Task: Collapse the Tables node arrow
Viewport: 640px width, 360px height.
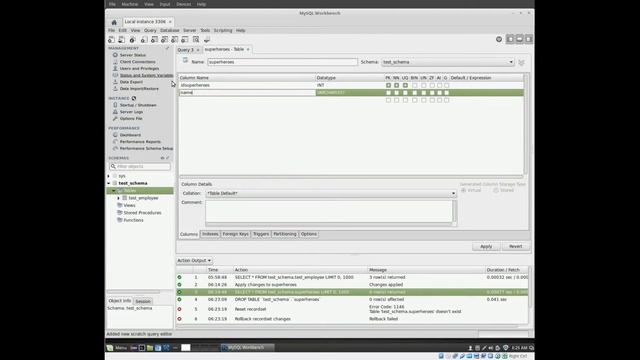Action: (113, 191)
